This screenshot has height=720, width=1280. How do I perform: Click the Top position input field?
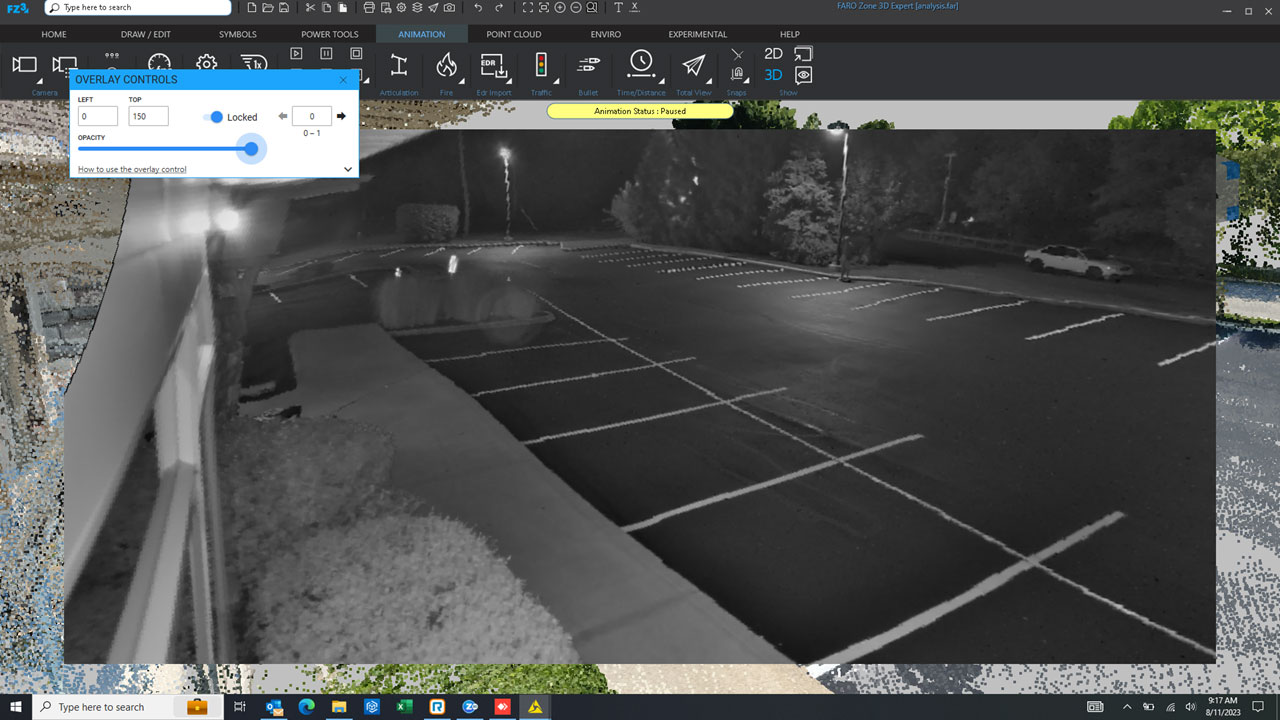pos(149,116)
